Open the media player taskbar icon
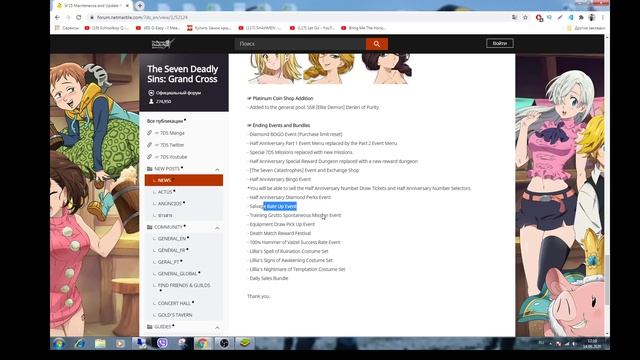Screen dimensions: 640x360 pyautogui.click(x=120, y=343)
